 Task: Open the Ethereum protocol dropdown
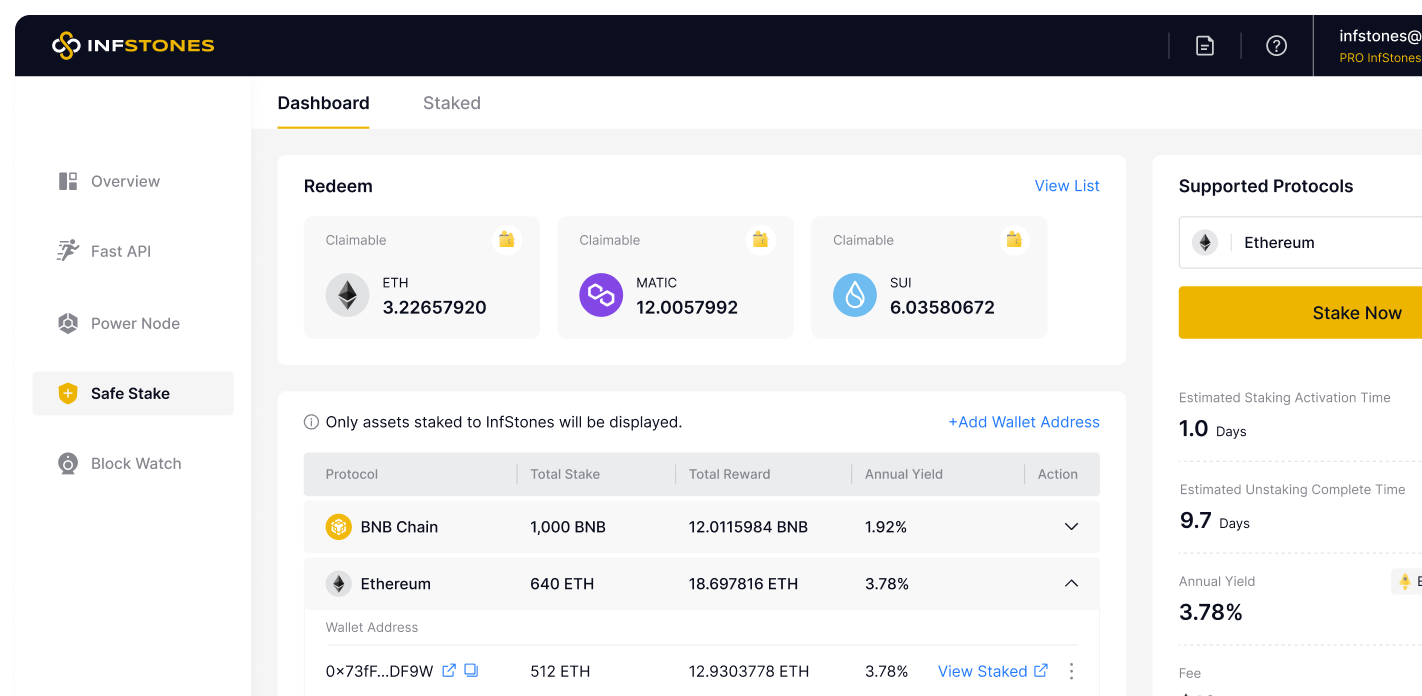pos(1300,242)
